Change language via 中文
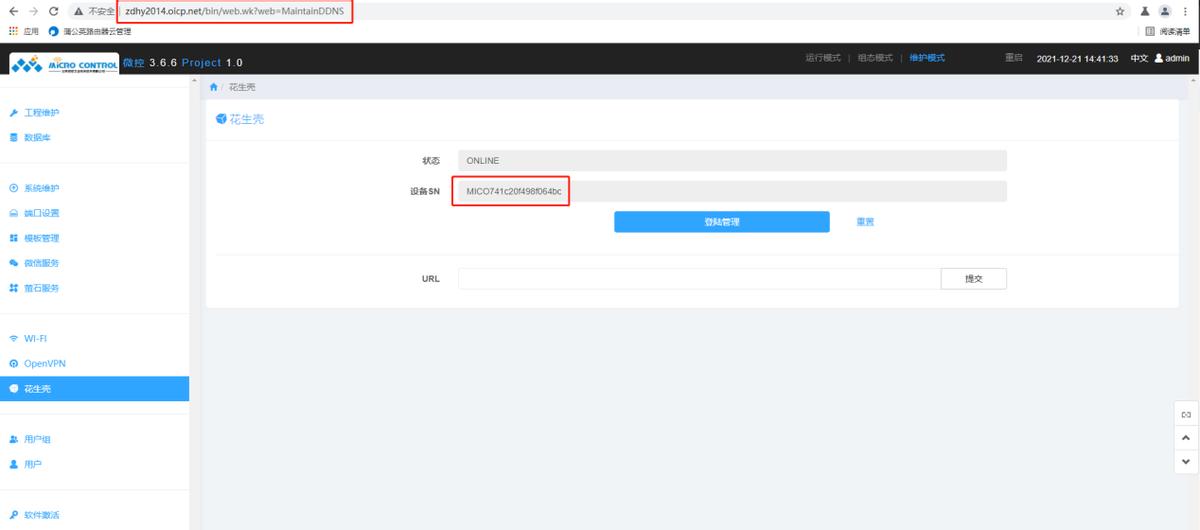The image size is (1200, 530). 1139,58
